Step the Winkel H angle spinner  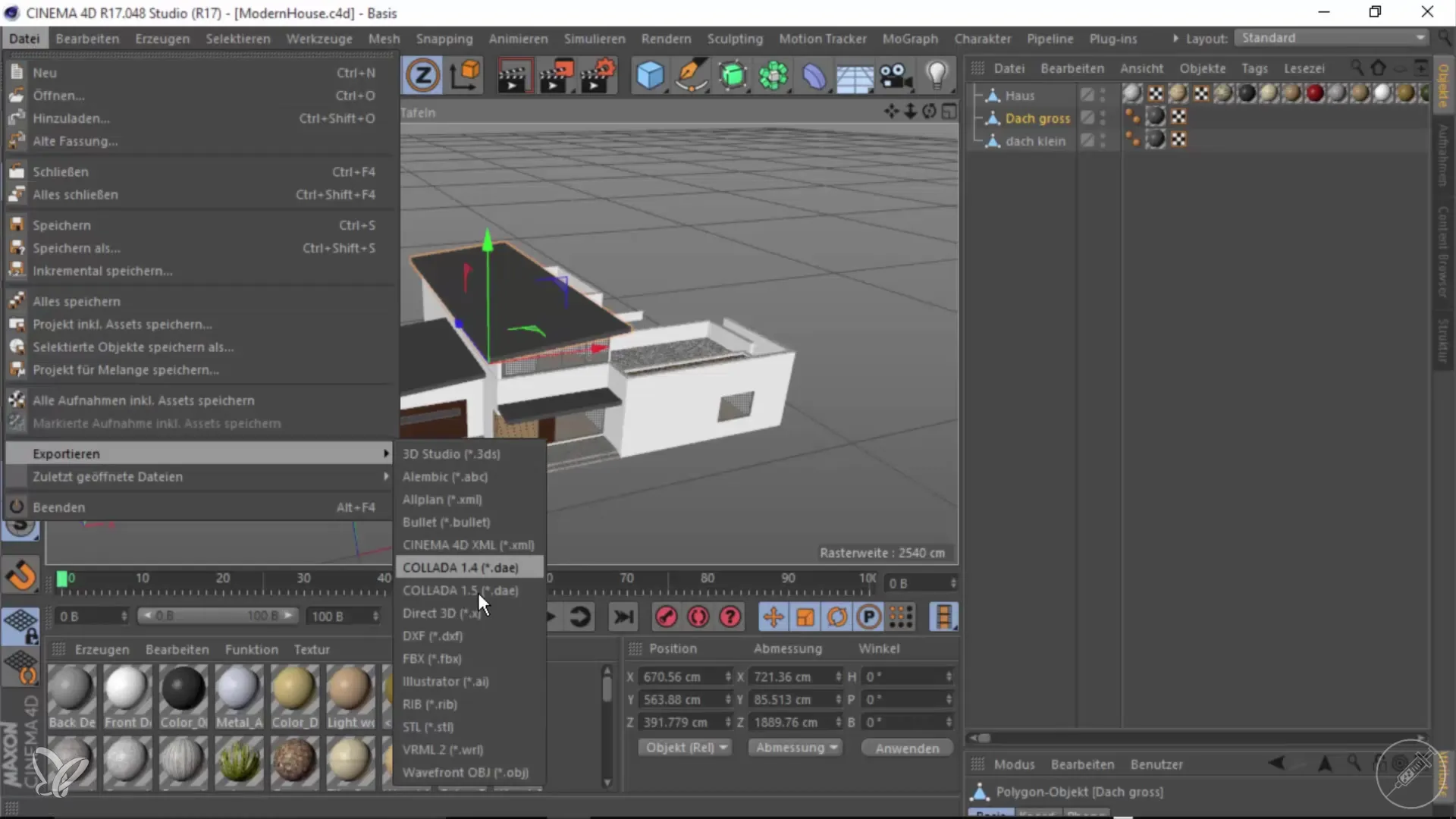949,676
